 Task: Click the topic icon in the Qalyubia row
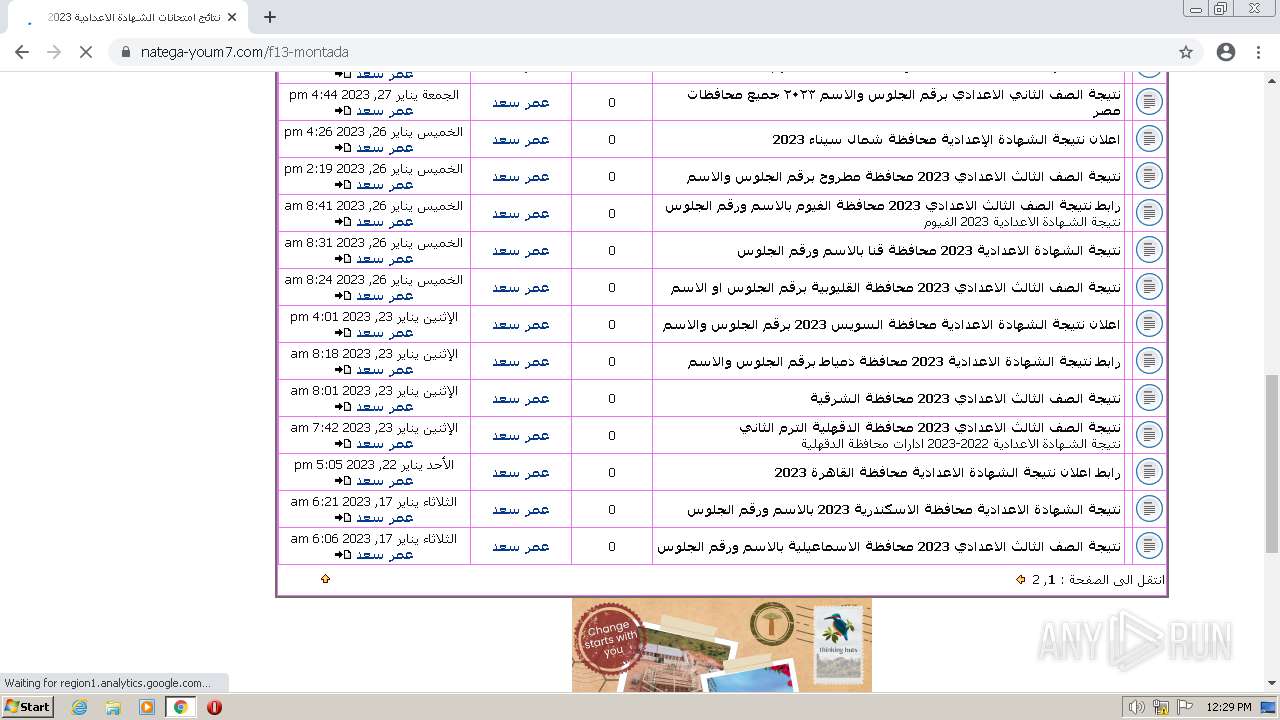(x=1150, y=287)
